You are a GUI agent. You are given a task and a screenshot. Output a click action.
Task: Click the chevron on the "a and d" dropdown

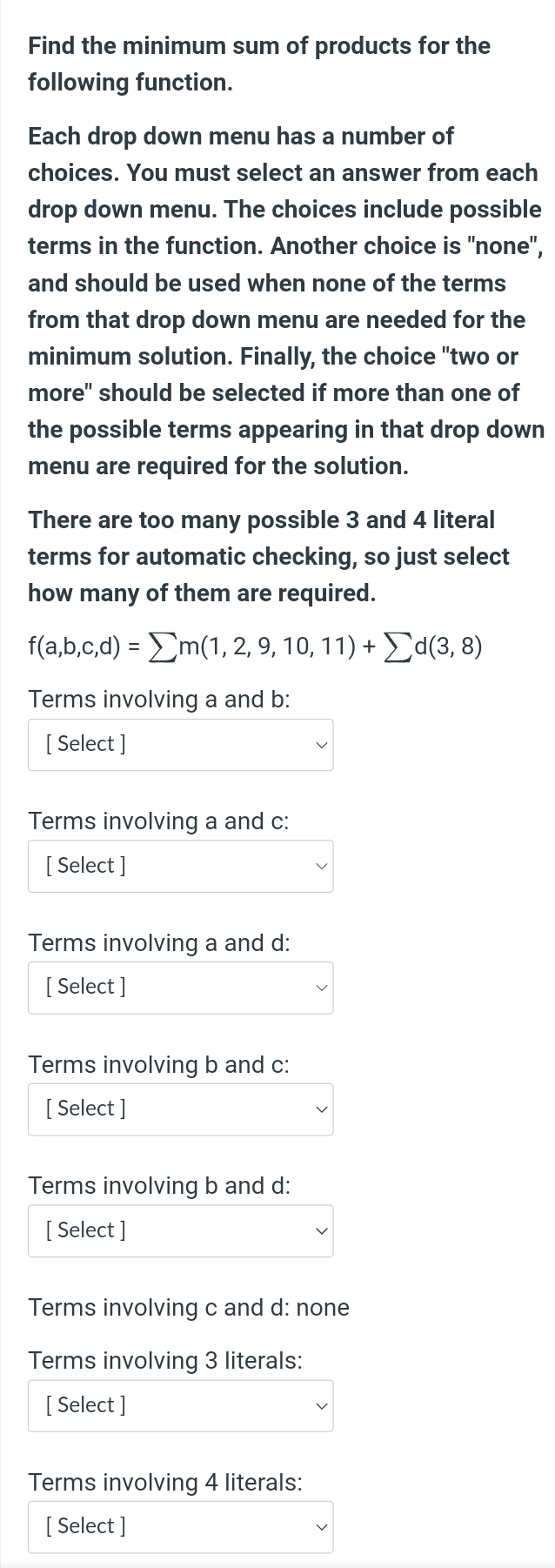[x=320, y=988]
